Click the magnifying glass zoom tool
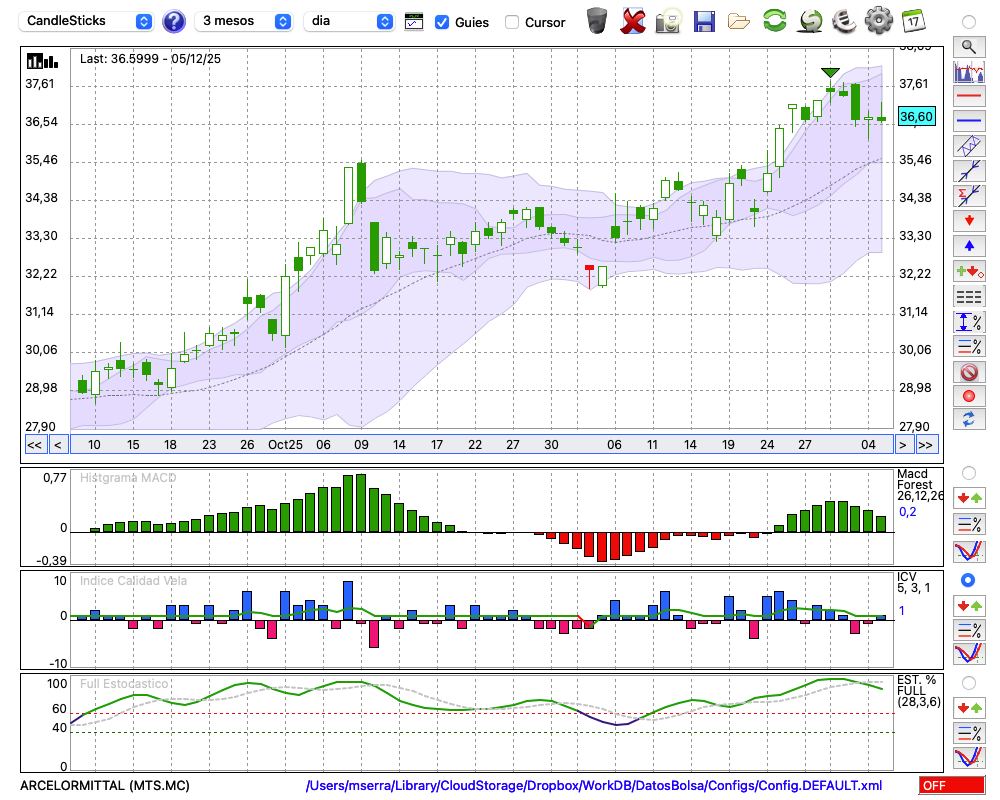The width and height of the screenshot is (1000, 800). click(968, 46)
